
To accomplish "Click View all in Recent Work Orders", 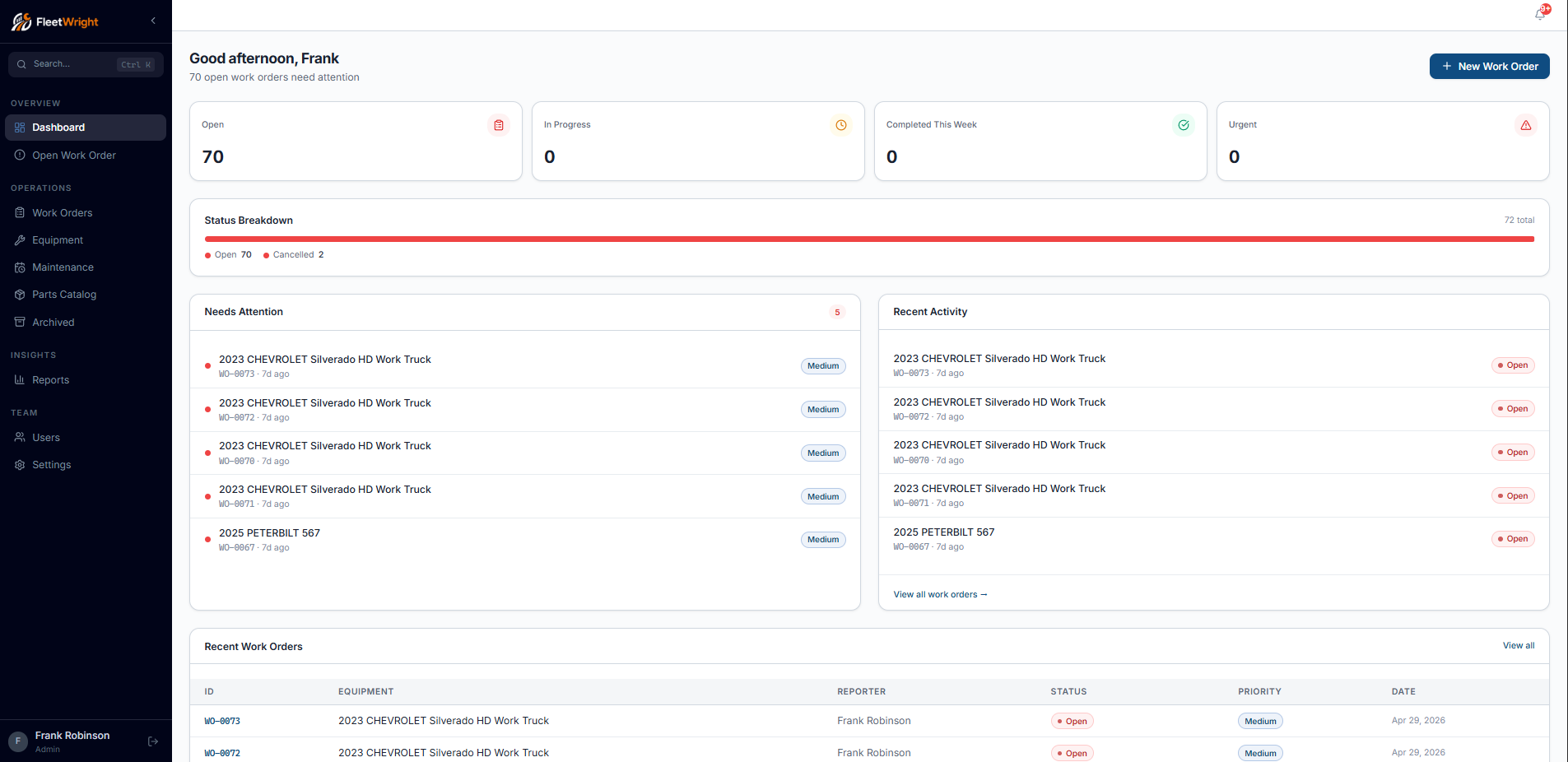I will 1519,646.
